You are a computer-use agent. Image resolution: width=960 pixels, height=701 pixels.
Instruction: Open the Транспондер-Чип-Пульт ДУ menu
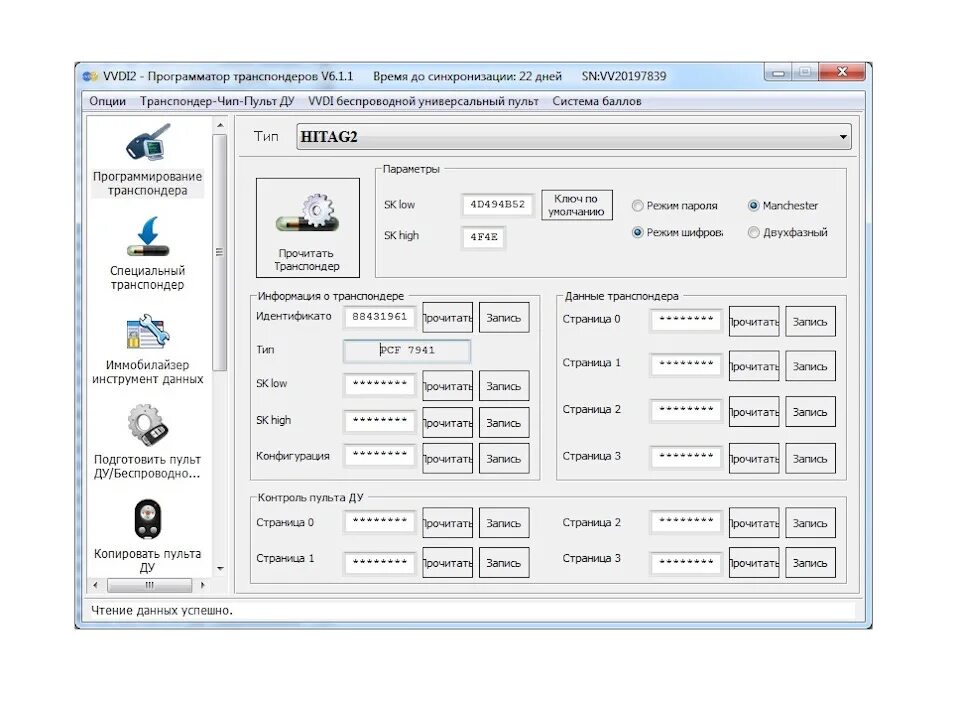(x=217, y=101)
